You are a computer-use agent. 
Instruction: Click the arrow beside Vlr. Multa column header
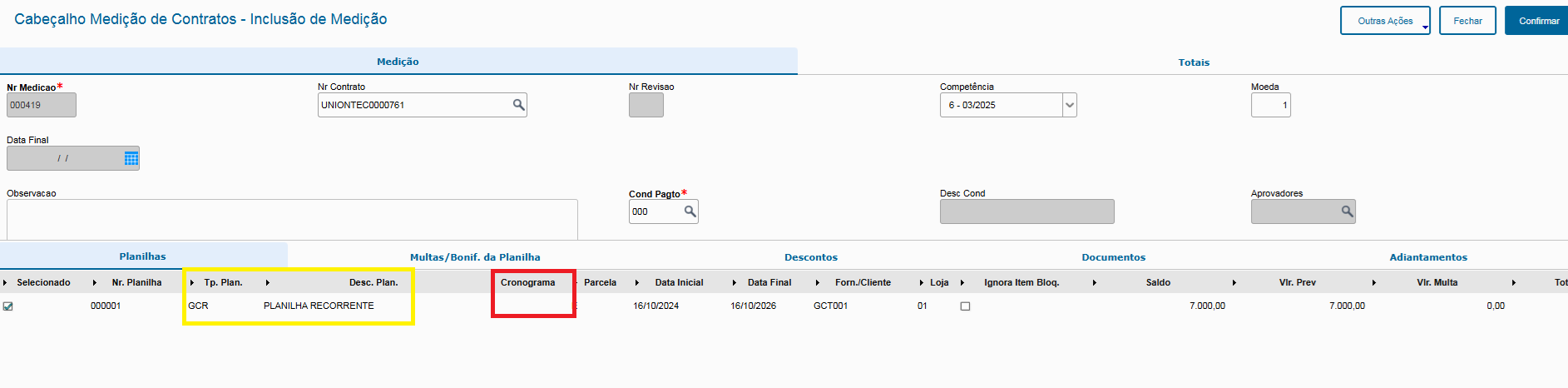tap(1374, 283)
